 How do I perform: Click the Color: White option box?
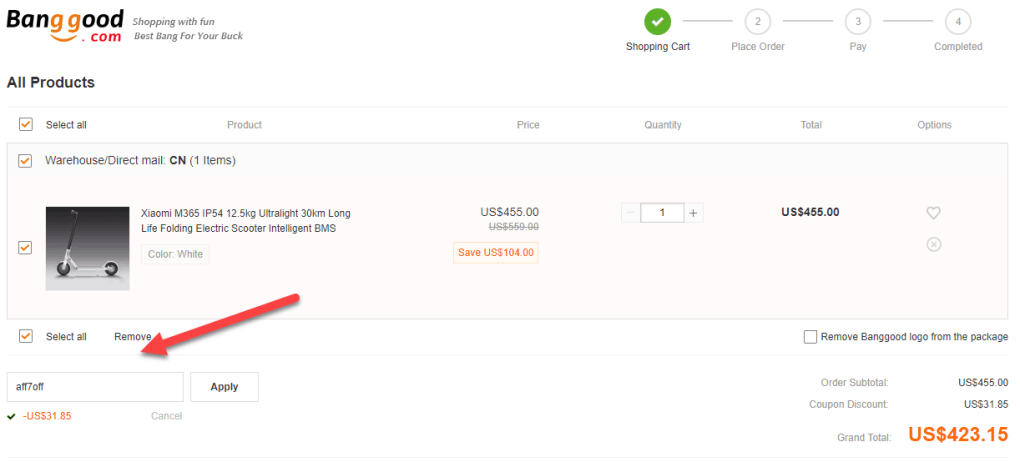coord(175,254)
